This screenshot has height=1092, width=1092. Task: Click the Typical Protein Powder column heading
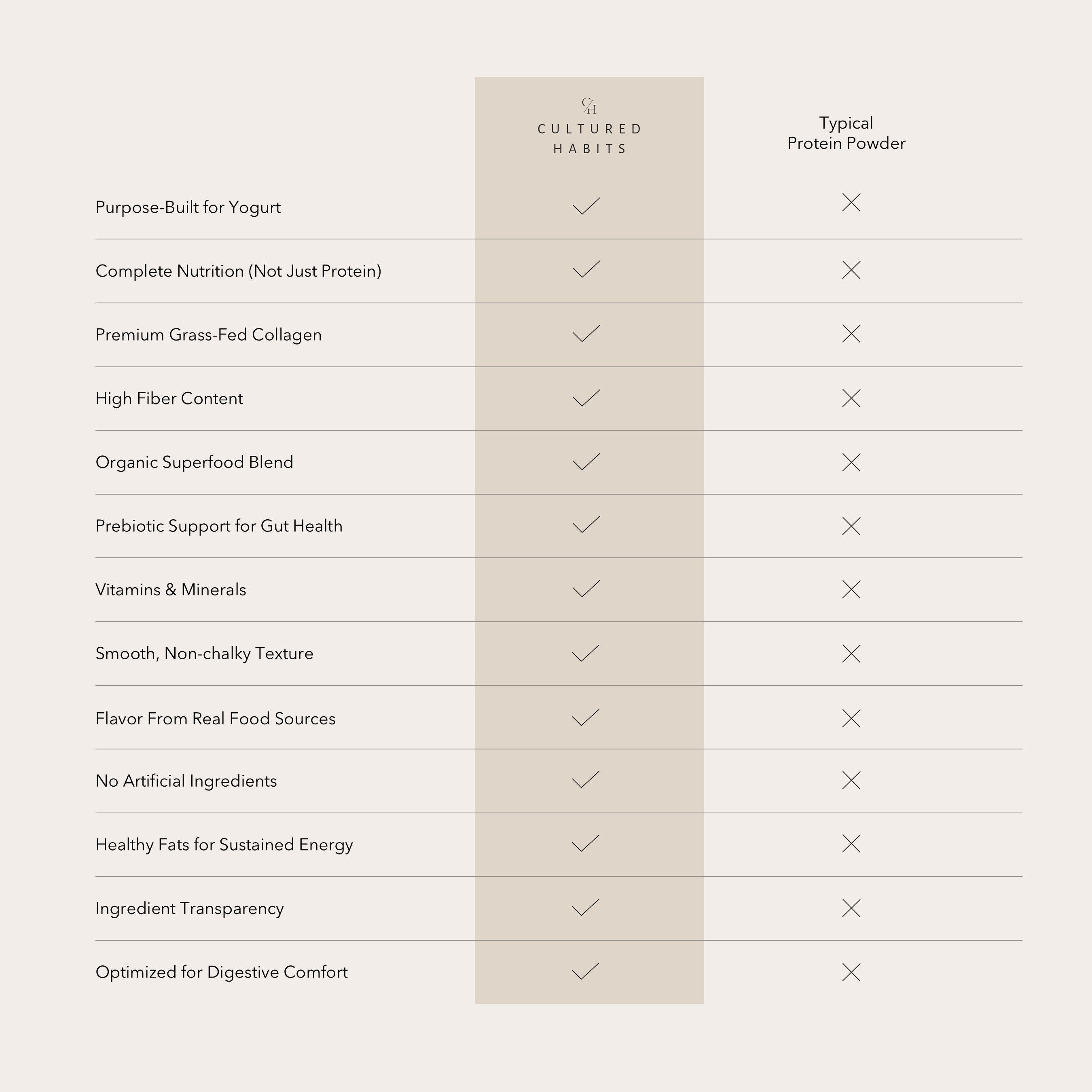[846, 133]
